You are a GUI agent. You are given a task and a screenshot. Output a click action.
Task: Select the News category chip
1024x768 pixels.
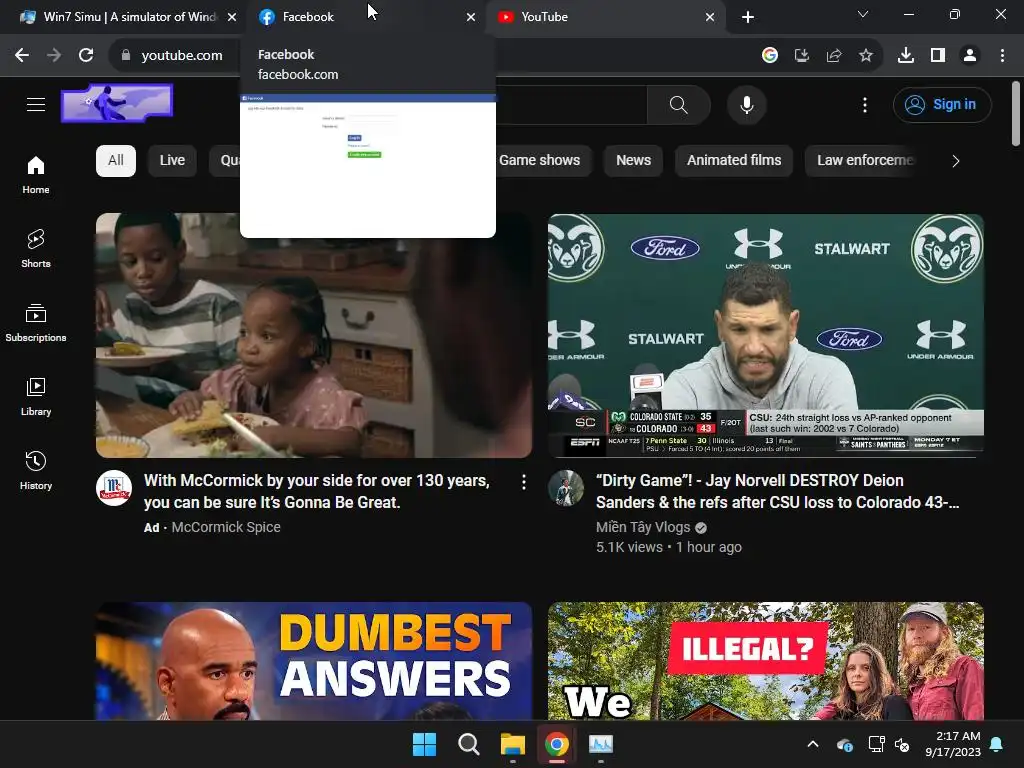633,161
